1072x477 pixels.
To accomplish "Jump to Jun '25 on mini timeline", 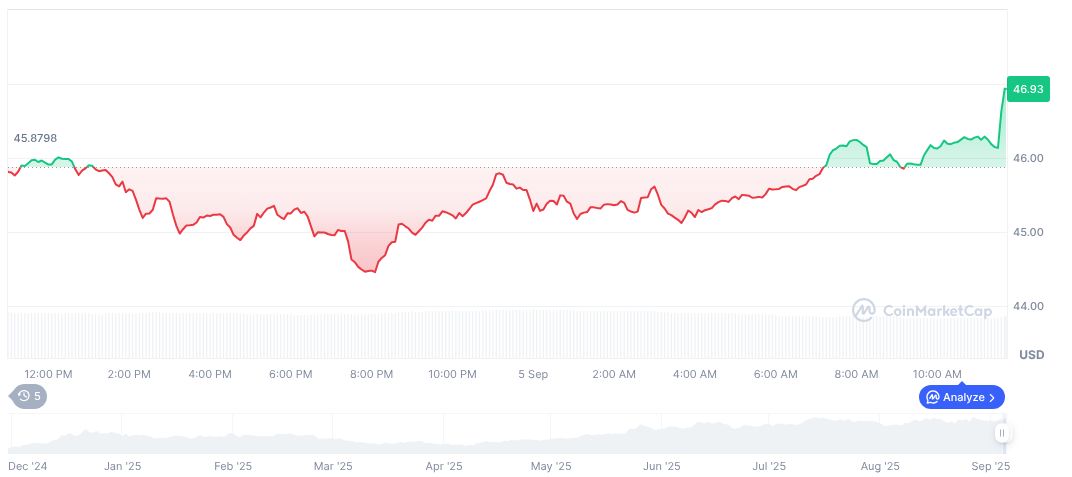I will (x=661, y=466).
